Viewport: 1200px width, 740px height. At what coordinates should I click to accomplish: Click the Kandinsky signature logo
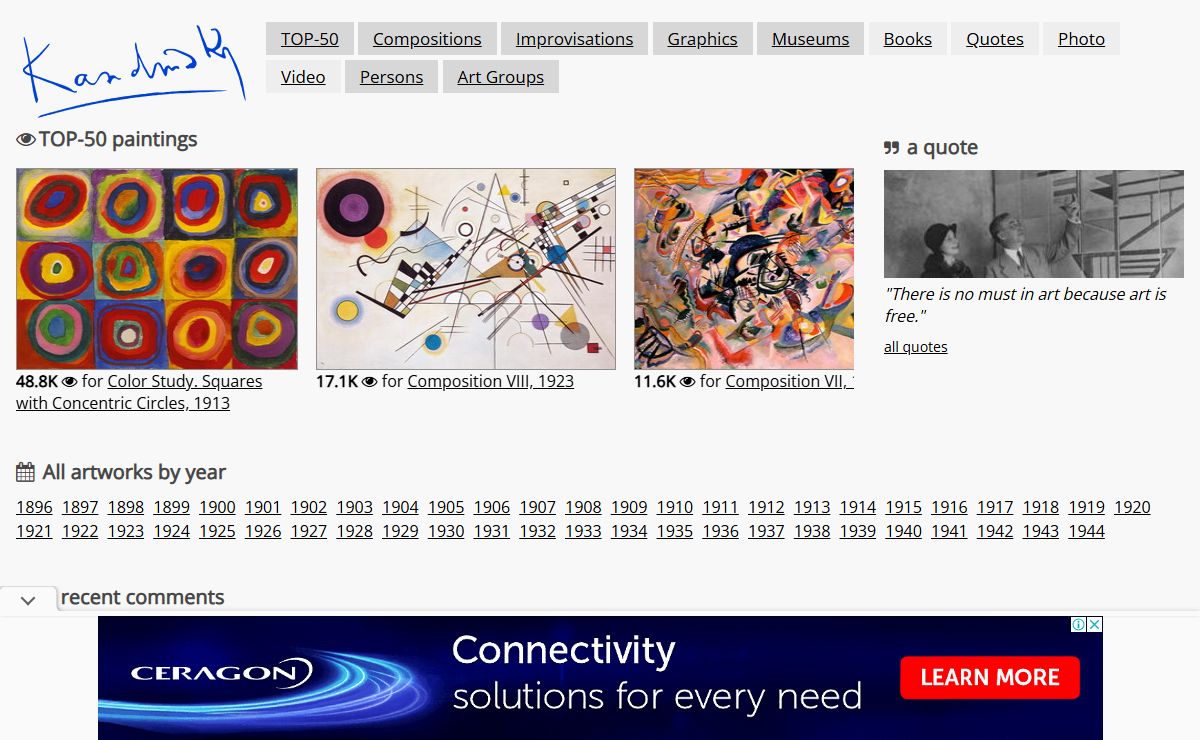pyautogui.click(x=133, y=73)
